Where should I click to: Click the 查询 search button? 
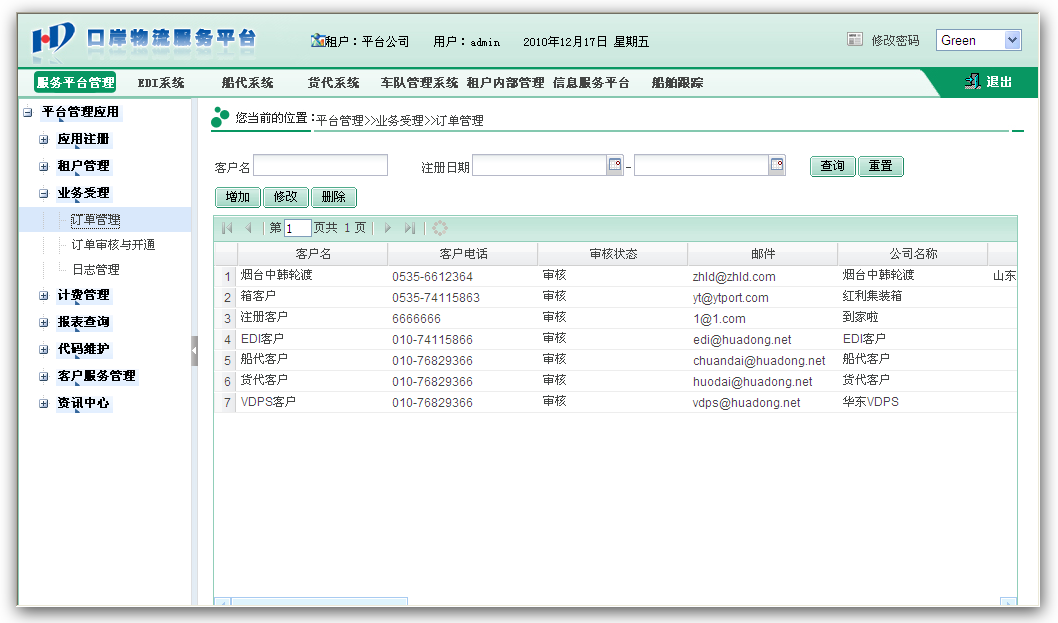(832, 165)
